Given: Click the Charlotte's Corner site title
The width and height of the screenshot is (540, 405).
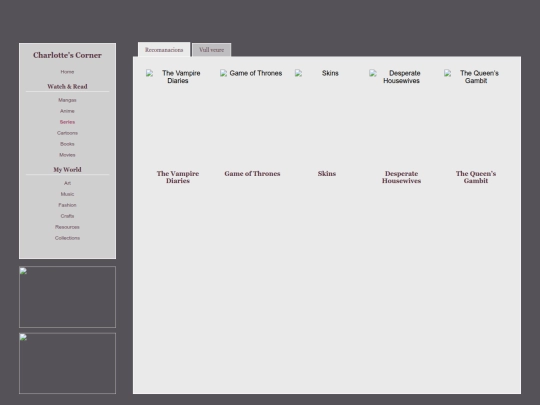Looking at the screenshot, I should [x=68, y=55].
